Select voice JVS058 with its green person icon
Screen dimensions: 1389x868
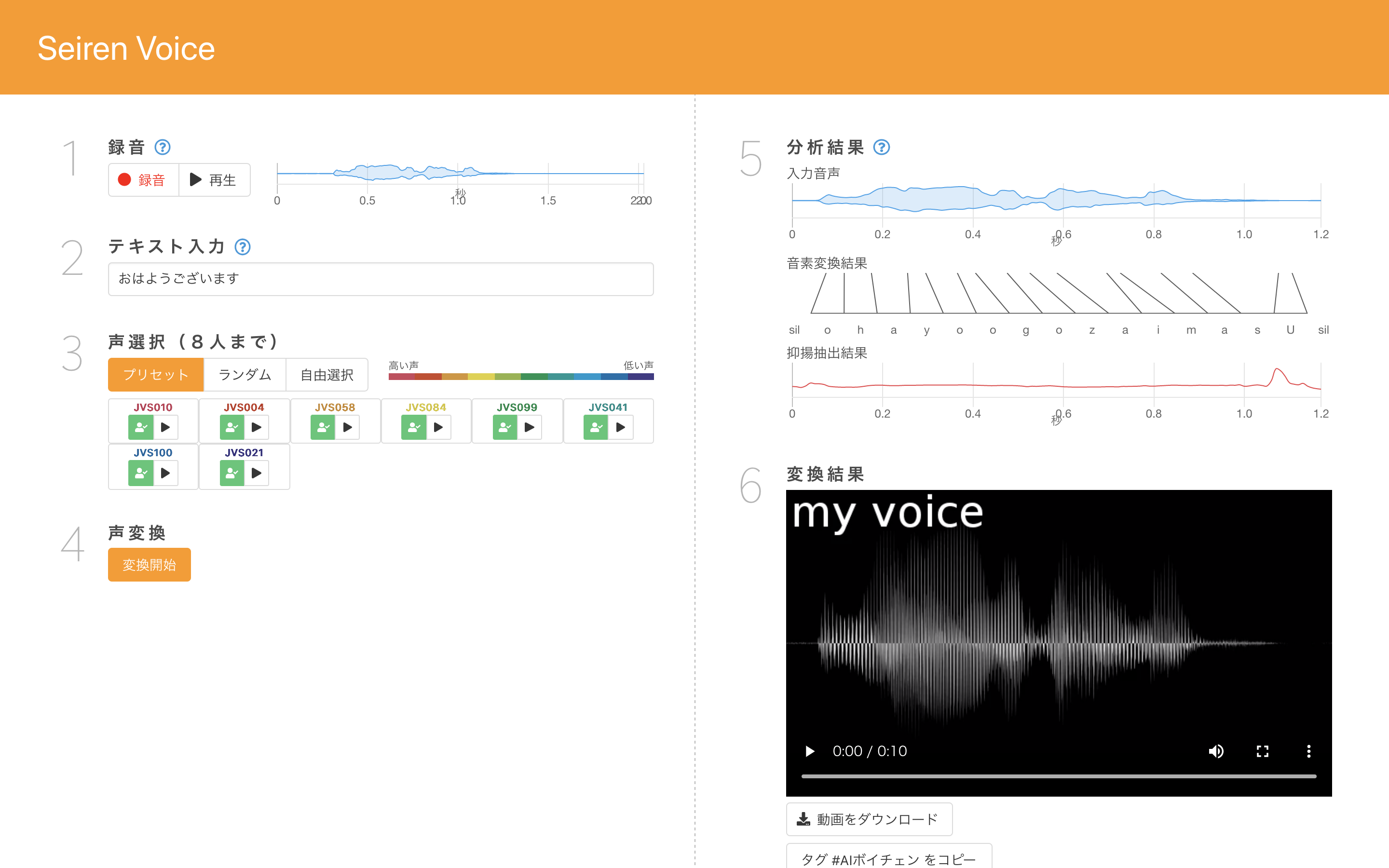(323, 427)
